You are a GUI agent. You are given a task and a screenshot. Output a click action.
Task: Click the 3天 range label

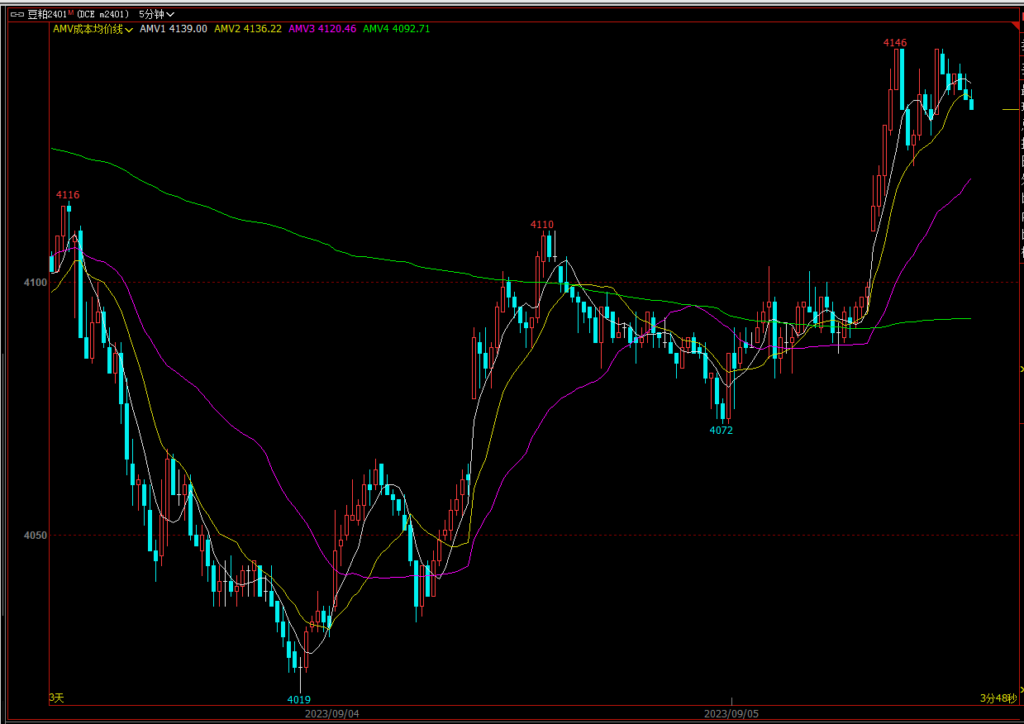(57, 697)
